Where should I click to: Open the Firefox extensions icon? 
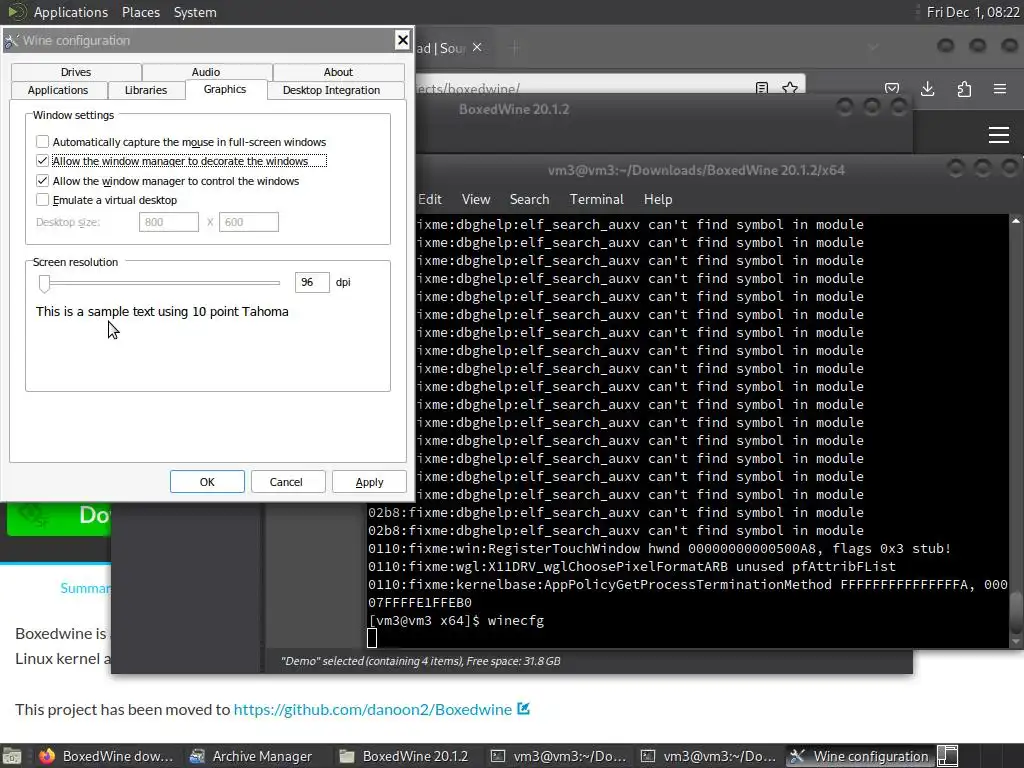tap(964, 88)
